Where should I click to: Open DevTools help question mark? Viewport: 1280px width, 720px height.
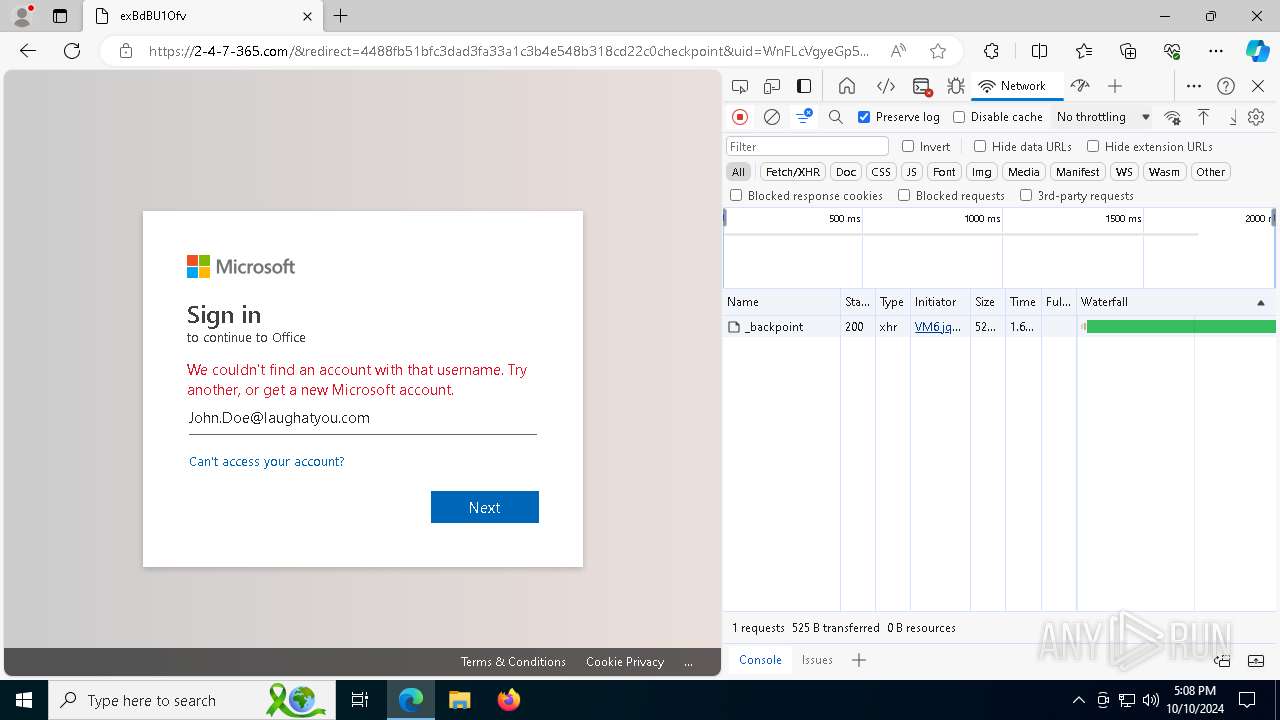tap(1226, 86)
